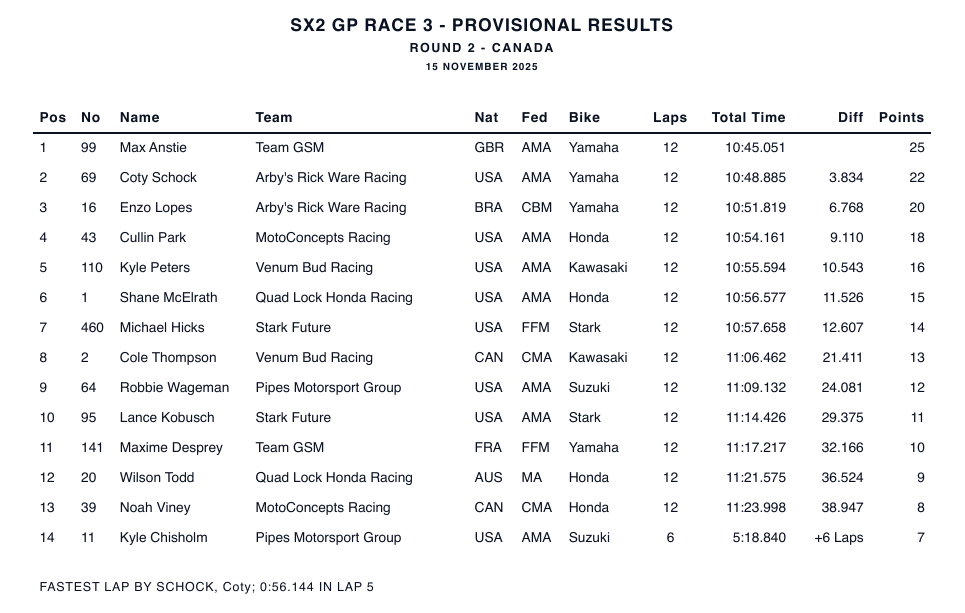The width and height of the screenshot is (965, 613).
Task: Click the Total Time column header
Action: coord(748,117)
